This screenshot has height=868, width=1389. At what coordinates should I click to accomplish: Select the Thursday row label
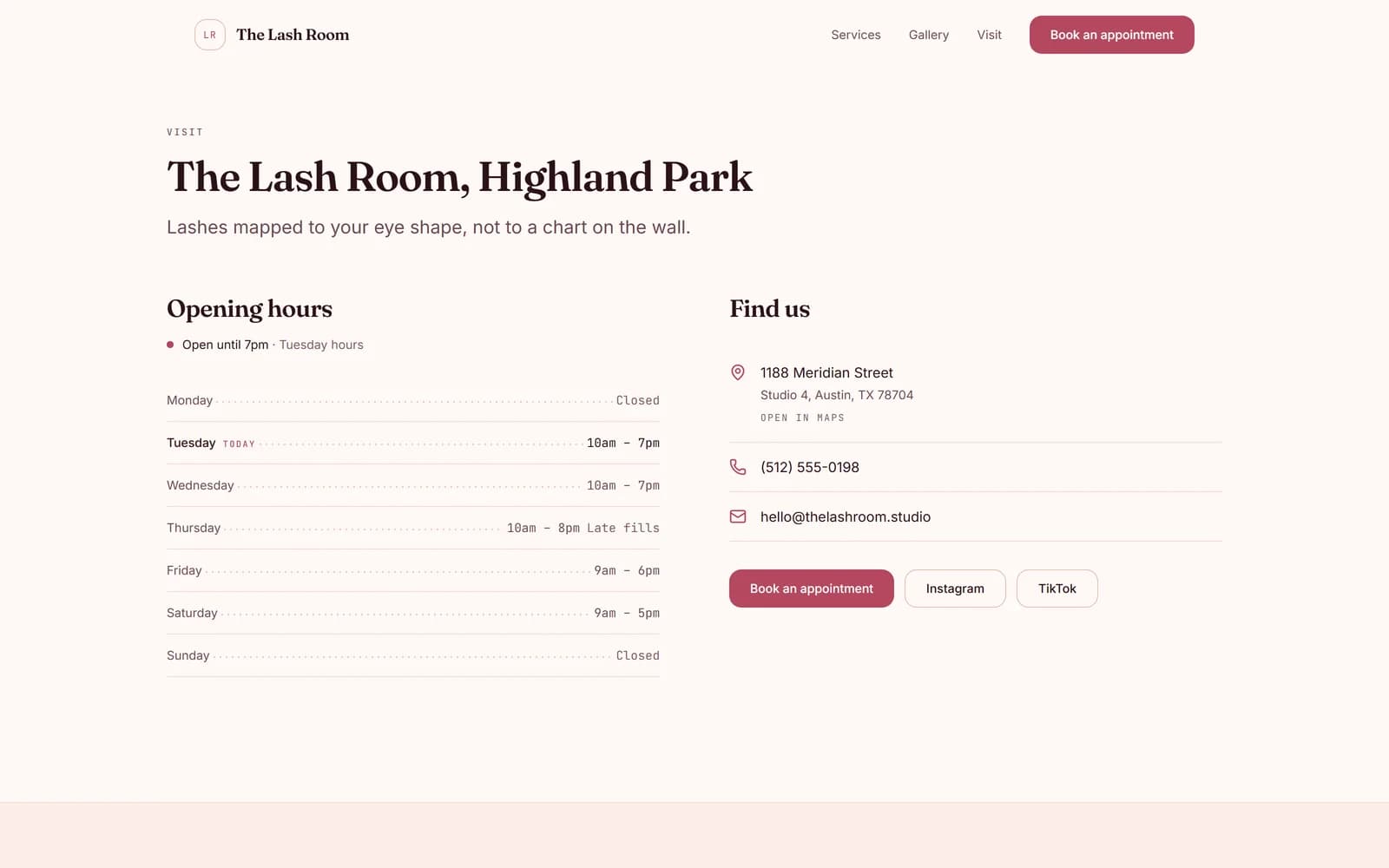click(x=194, y=528)
